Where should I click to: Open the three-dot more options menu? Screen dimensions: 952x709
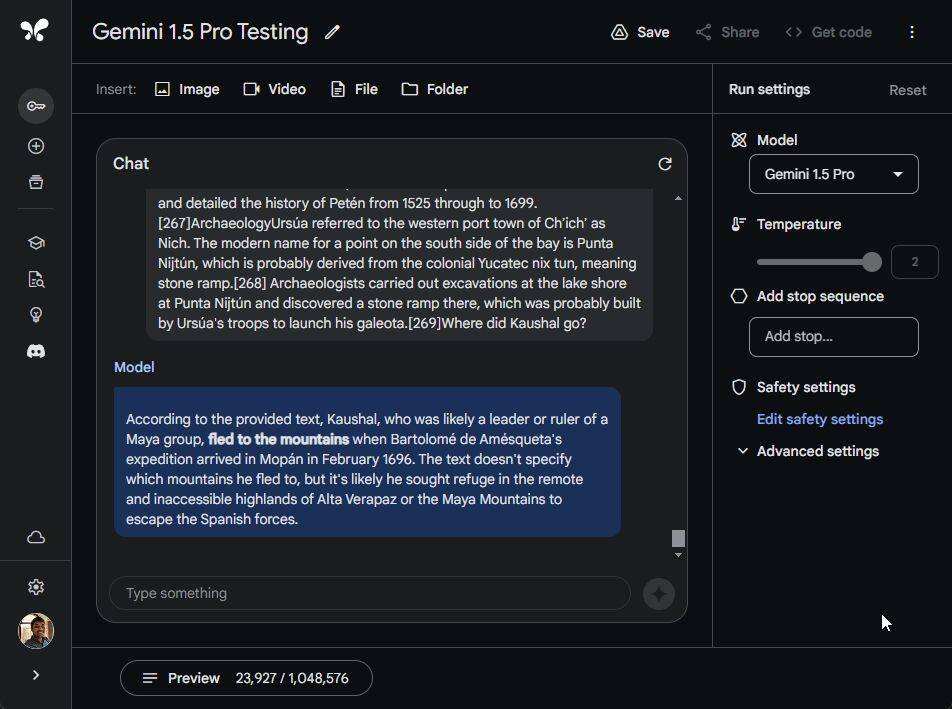pos(911,32)
